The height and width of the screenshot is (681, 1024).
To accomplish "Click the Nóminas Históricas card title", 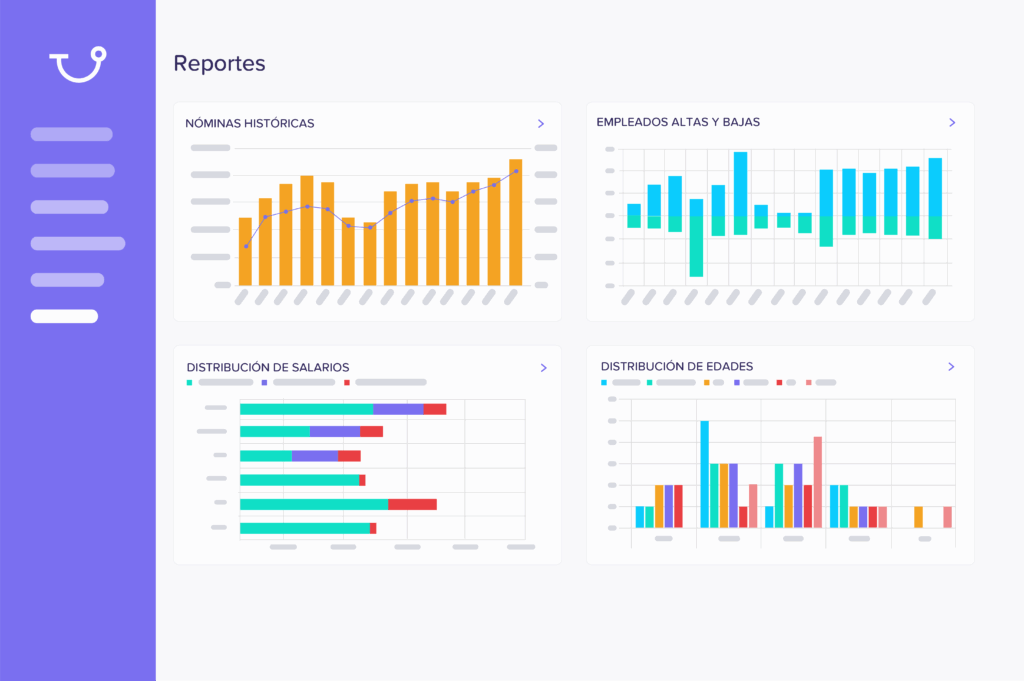I will [249, 123].
